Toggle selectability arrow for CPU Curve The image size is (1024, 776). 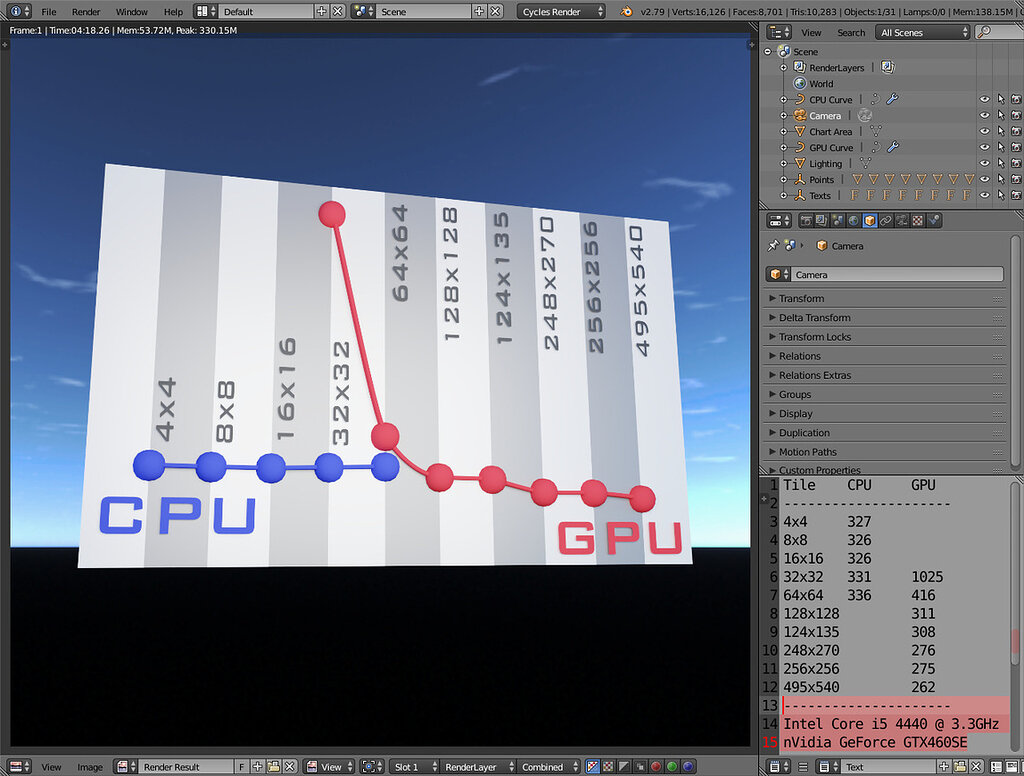coord(1000,99)
